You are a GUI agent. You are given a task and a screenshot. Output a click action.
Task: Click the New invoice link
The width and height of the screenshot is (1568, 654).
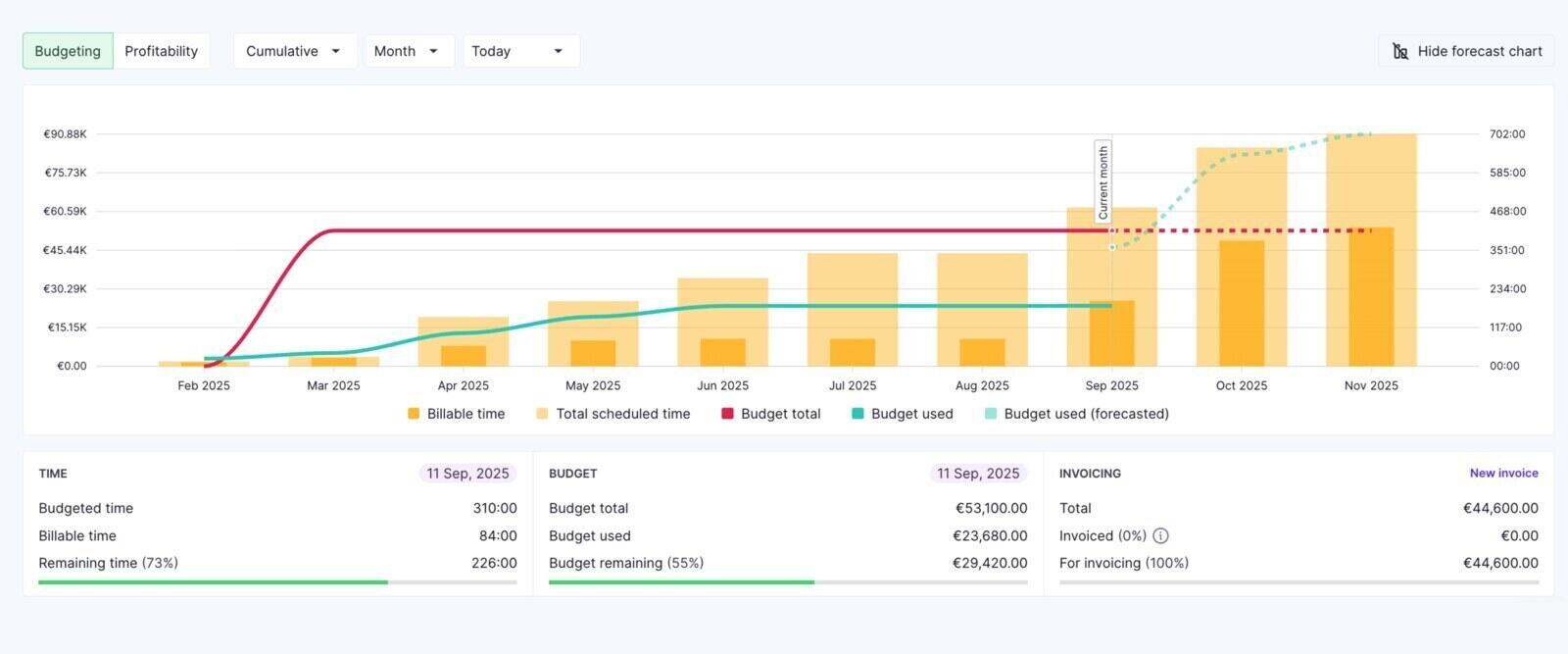coord(1503,473)
